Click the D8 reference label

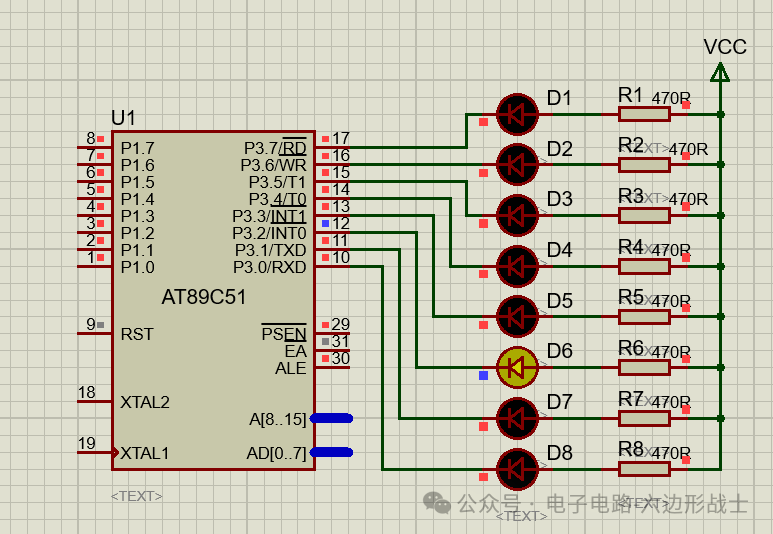tap(560, 452)
